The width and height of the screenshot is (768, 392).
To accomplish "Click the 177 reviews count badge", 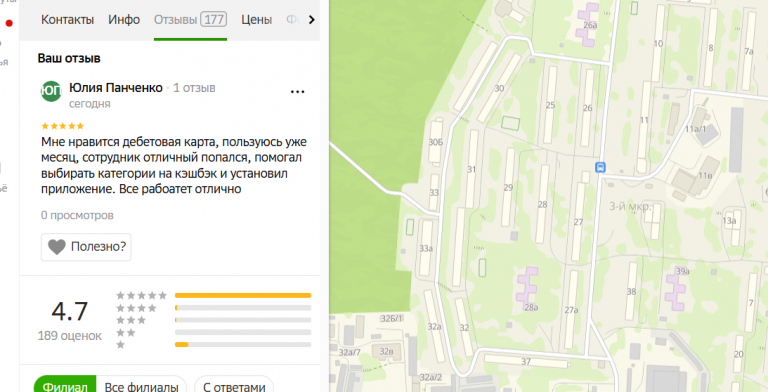I will (x=214, y=20).
